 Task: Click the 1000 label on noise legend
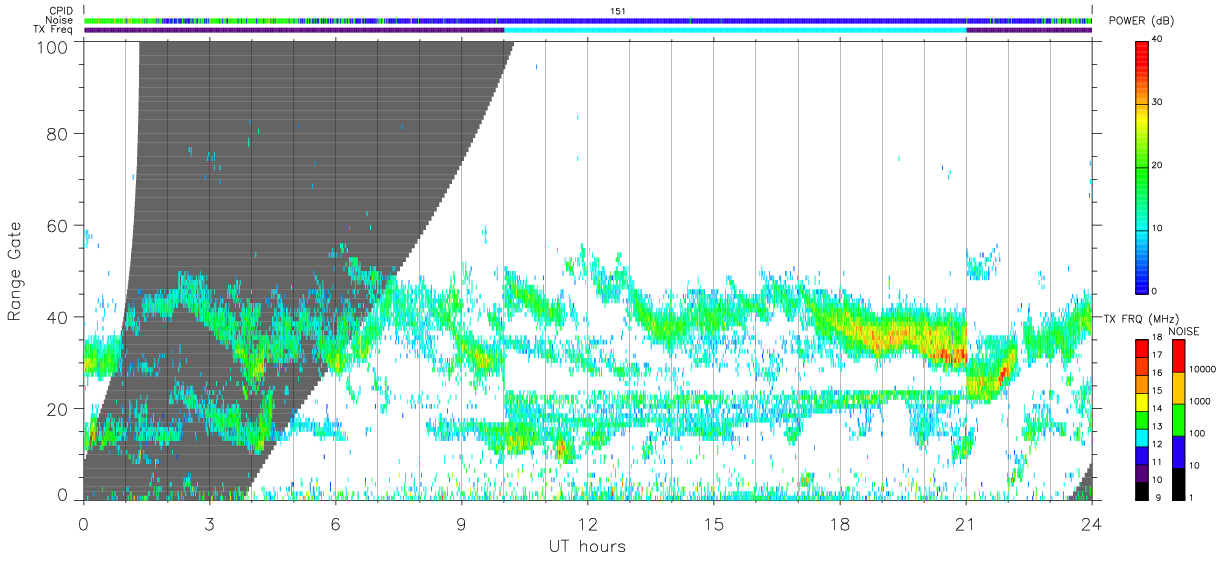pos(1199,401)
